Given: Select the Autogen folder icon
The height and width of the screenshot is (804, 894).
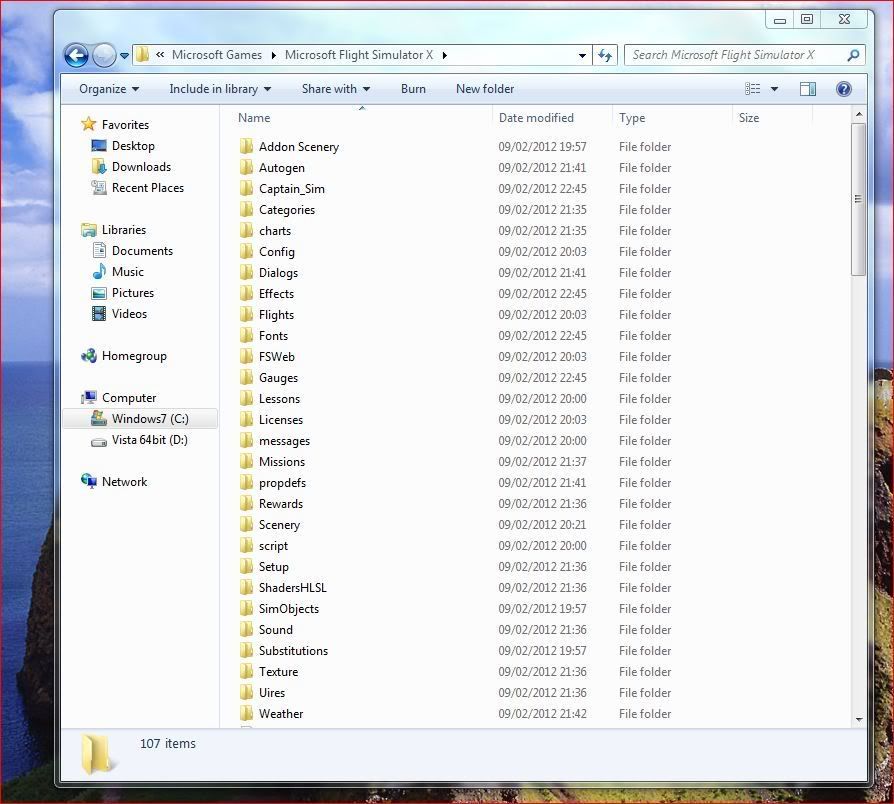Looking at the screenshot, I should pyautogui.click(x=246, y=168).
